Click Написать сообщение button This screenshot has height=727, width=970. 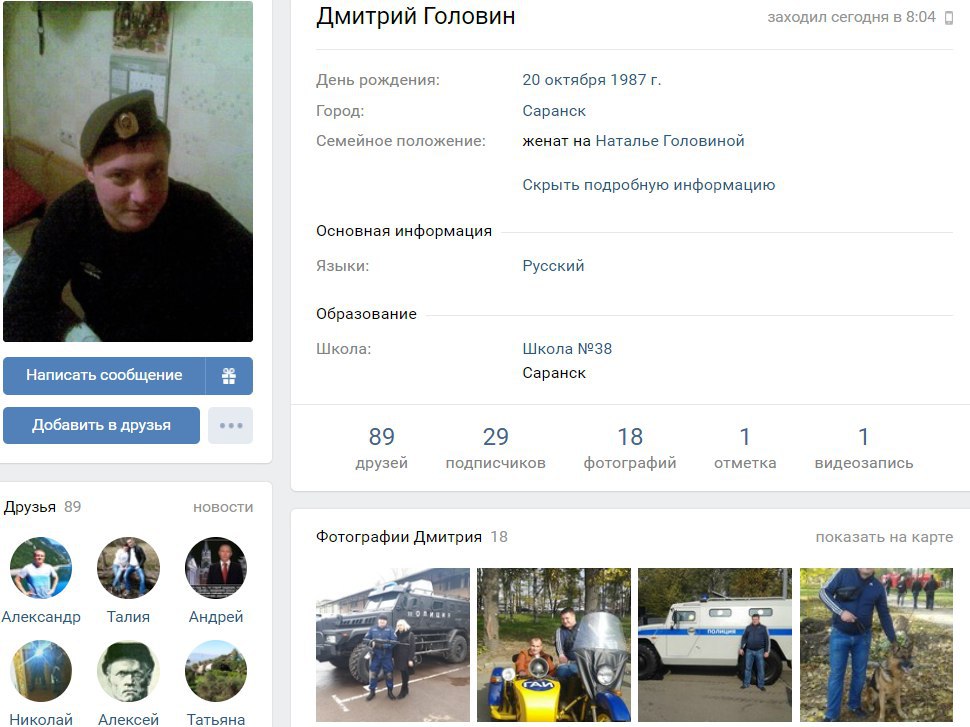point(104,376)
